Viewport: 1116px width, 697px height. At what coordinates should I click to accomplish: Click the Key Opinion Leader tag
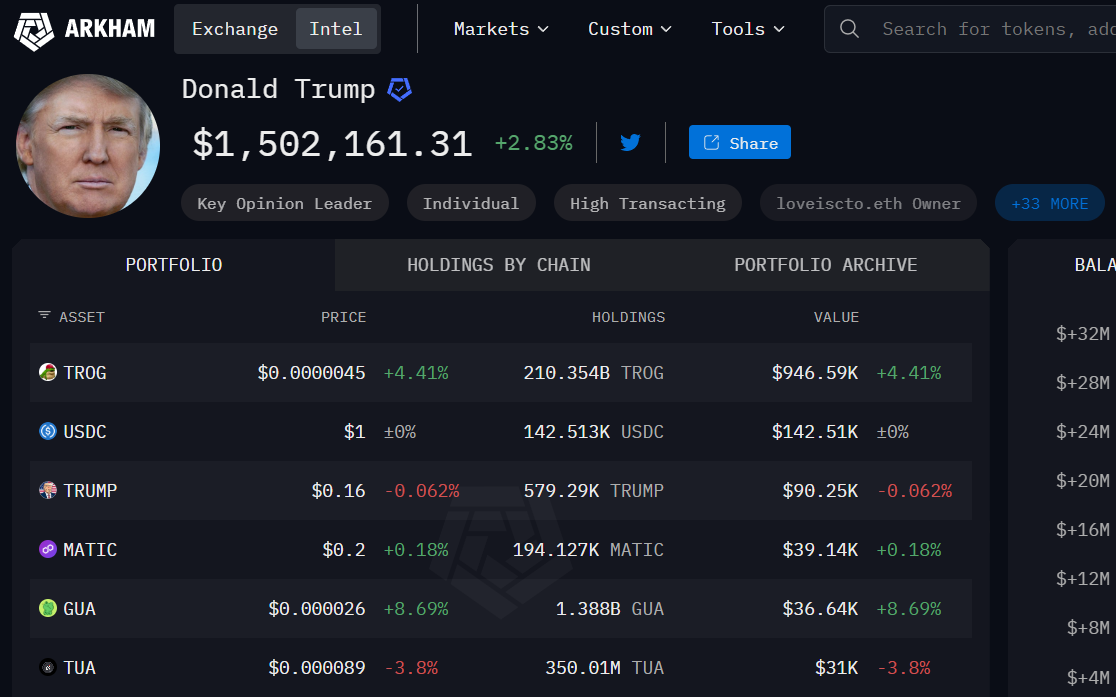[285, 204]
